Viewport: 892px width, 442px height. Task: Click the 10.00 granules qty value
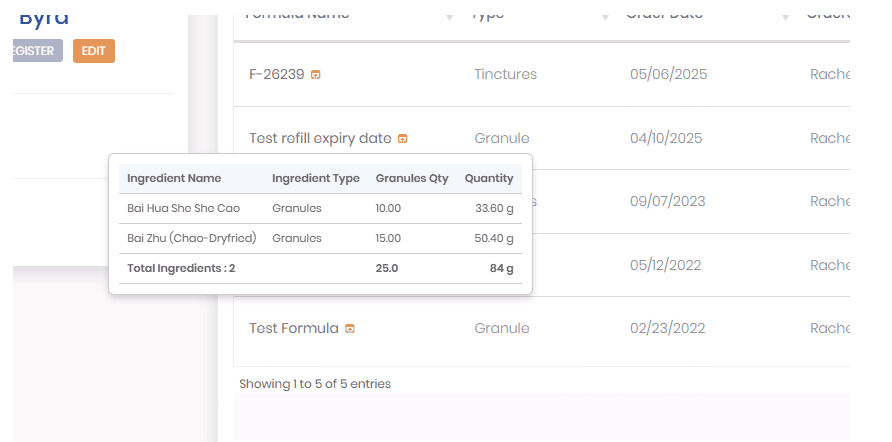(388, 208)
